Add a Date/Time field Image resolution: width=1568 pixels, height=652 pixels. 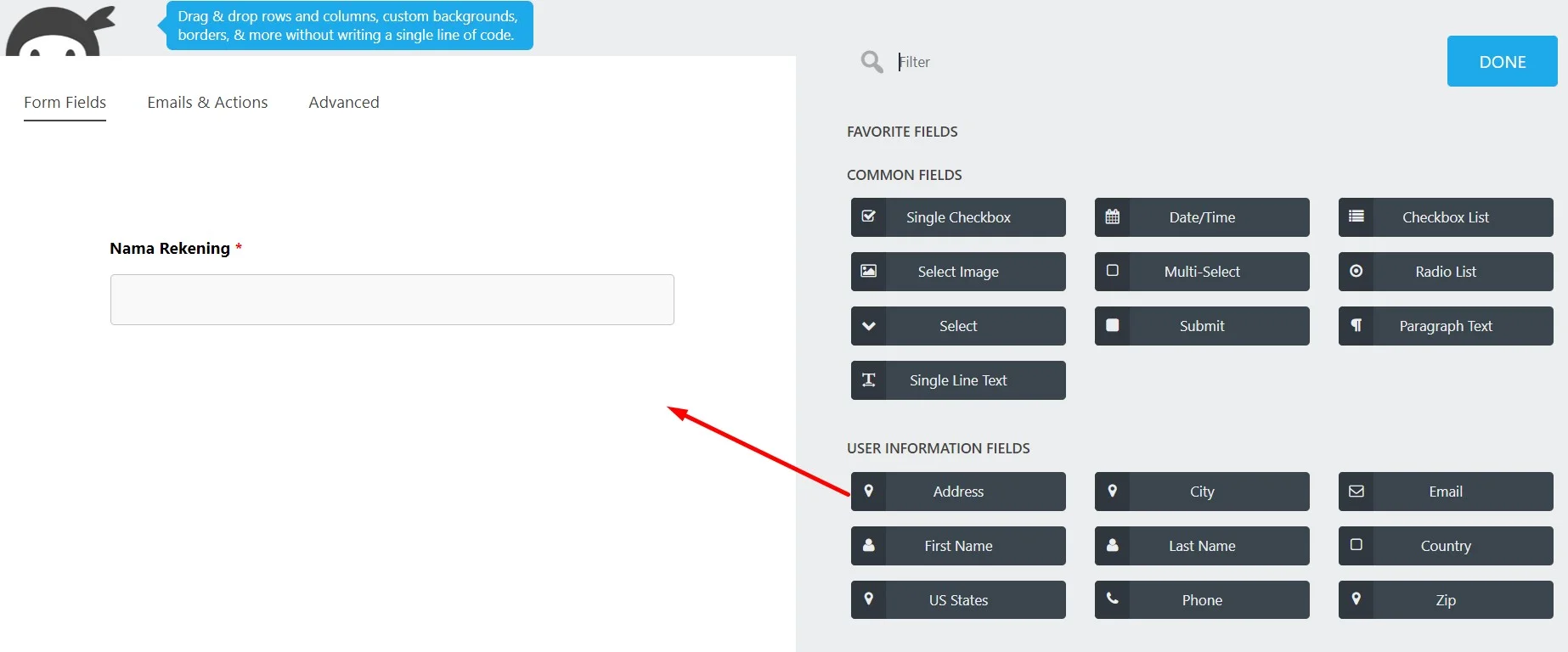[1202, 217]
